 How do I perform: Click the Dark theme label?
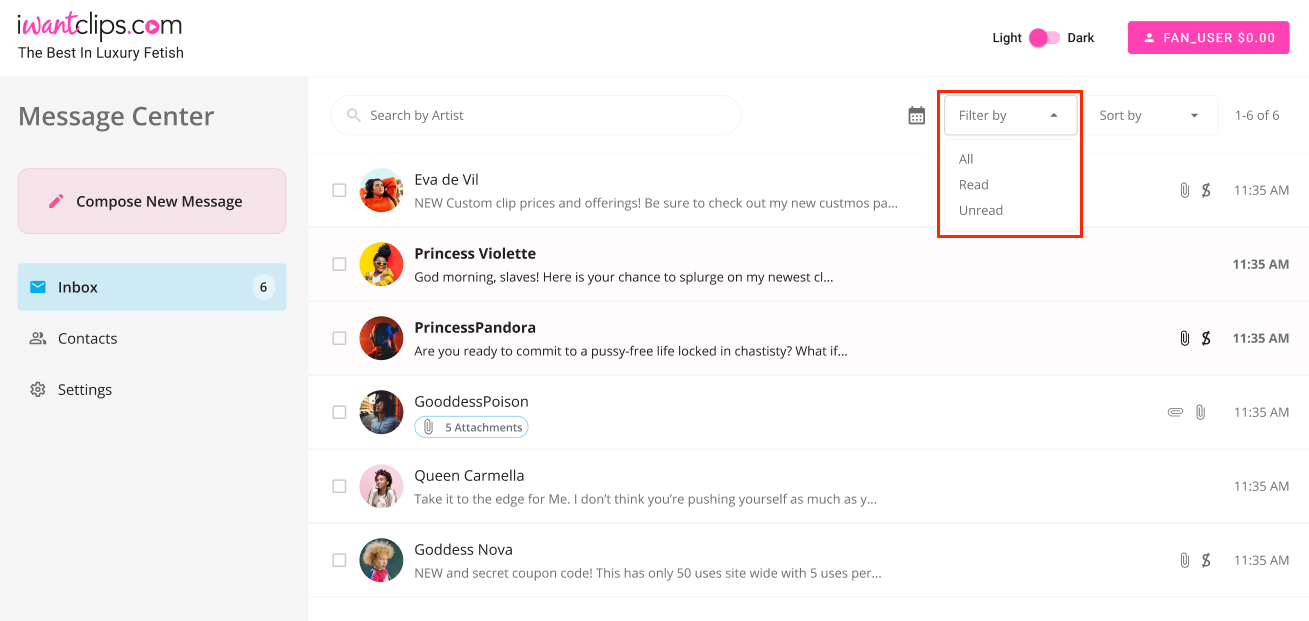tap(1081, 38)
